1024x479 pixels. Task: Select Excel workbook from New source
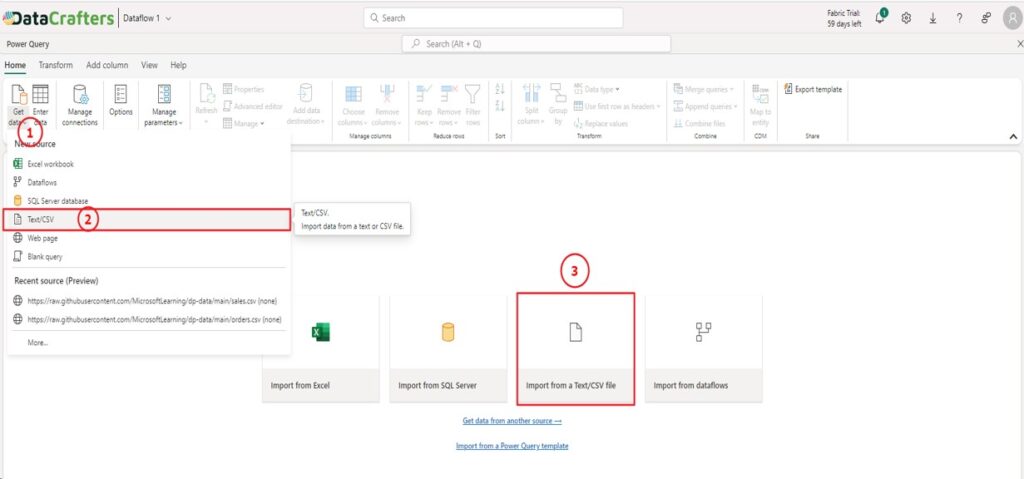point(149,164)
